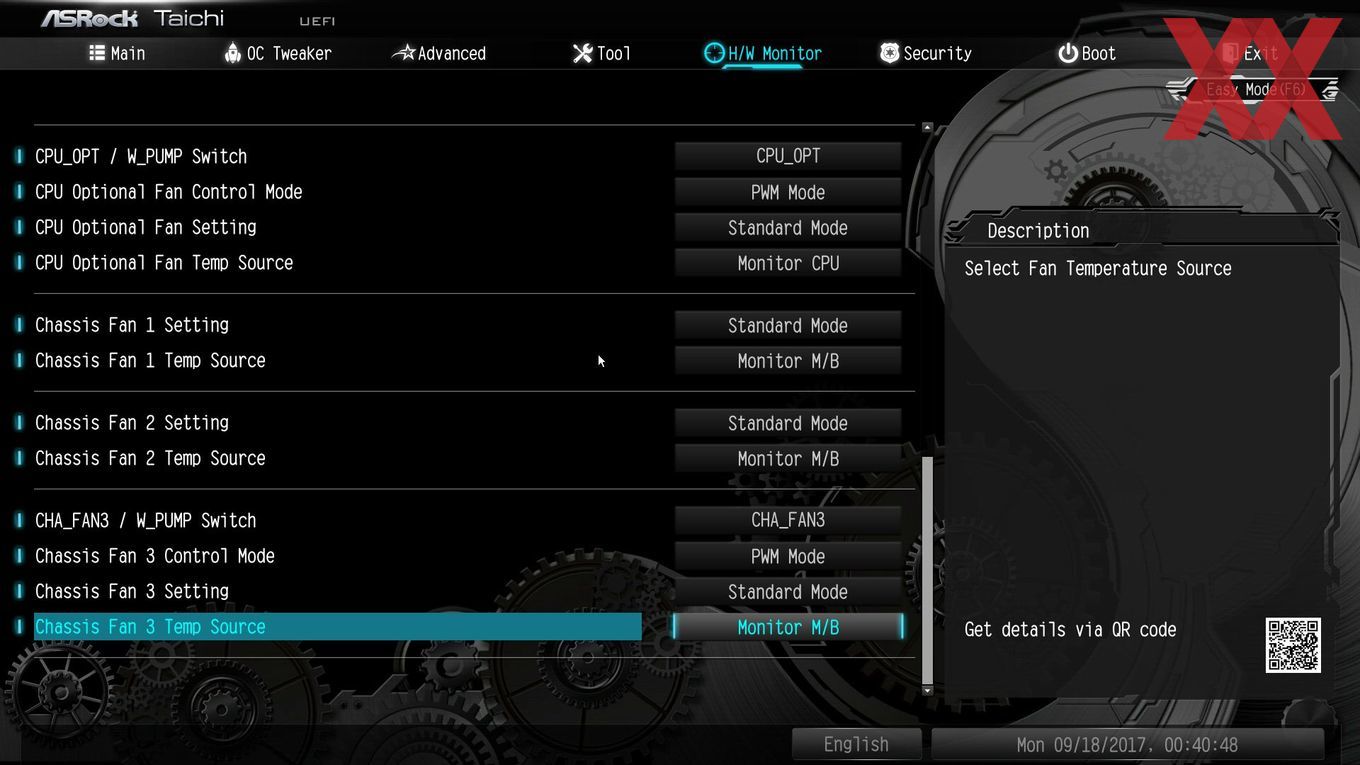This screenshot has height=765, width=1360.
Task: Toggle CPU_OPT / W_PUMP Switch value
Action: coord(788,156)
